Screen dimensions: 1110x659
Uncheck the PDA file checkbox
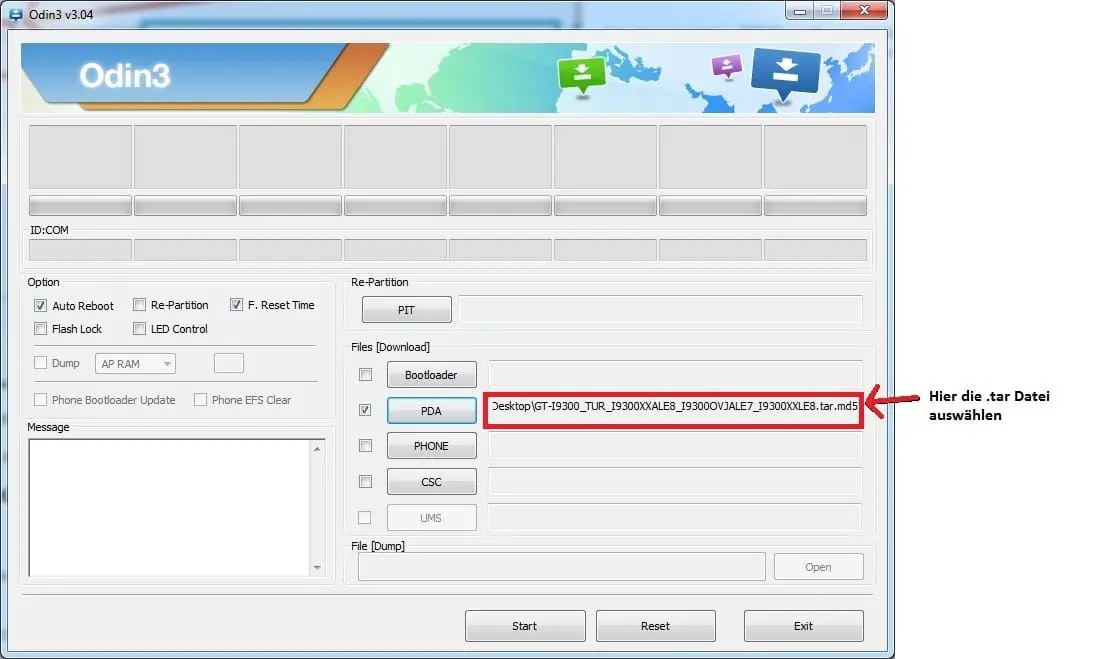point(365,411)
